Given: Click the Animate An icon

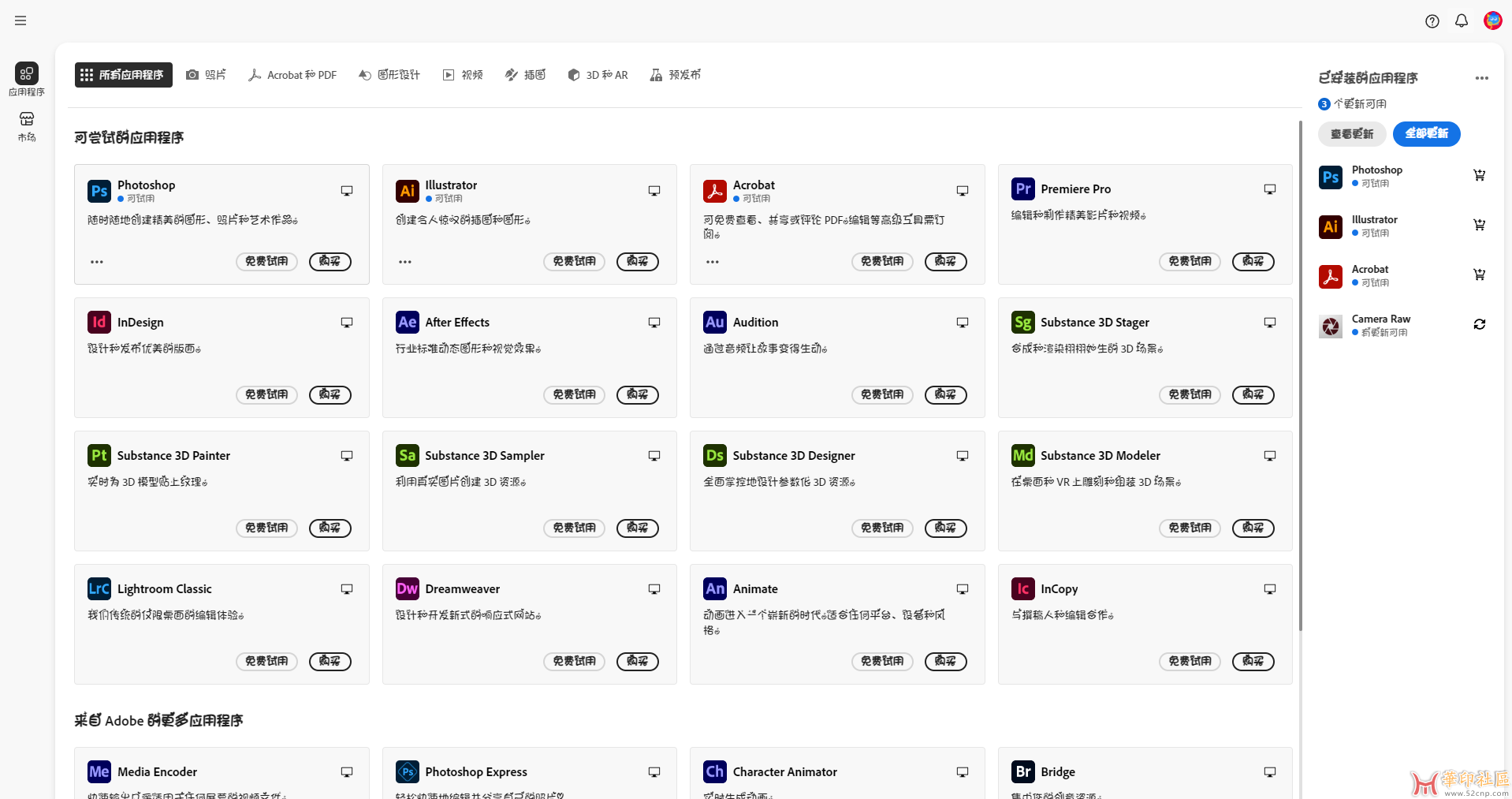Looking at the screenshot, I should pos(715,588).
